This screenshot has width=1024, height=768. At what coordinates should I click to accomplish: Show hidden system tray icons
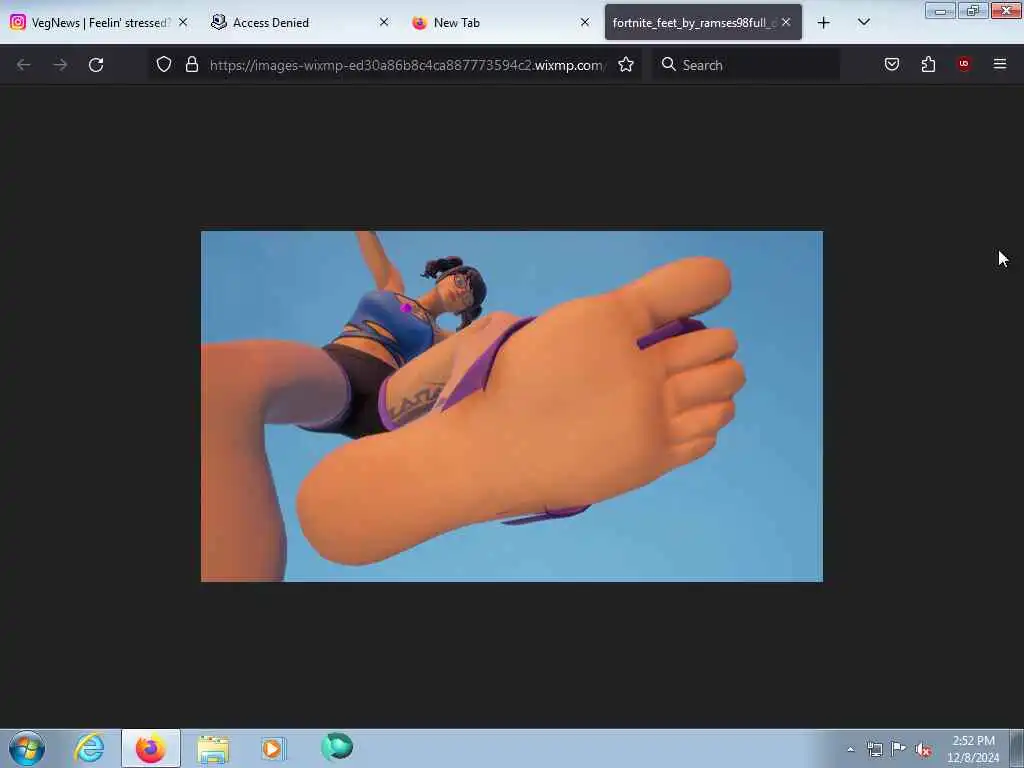pyautogui.click(x=850, y=749)
